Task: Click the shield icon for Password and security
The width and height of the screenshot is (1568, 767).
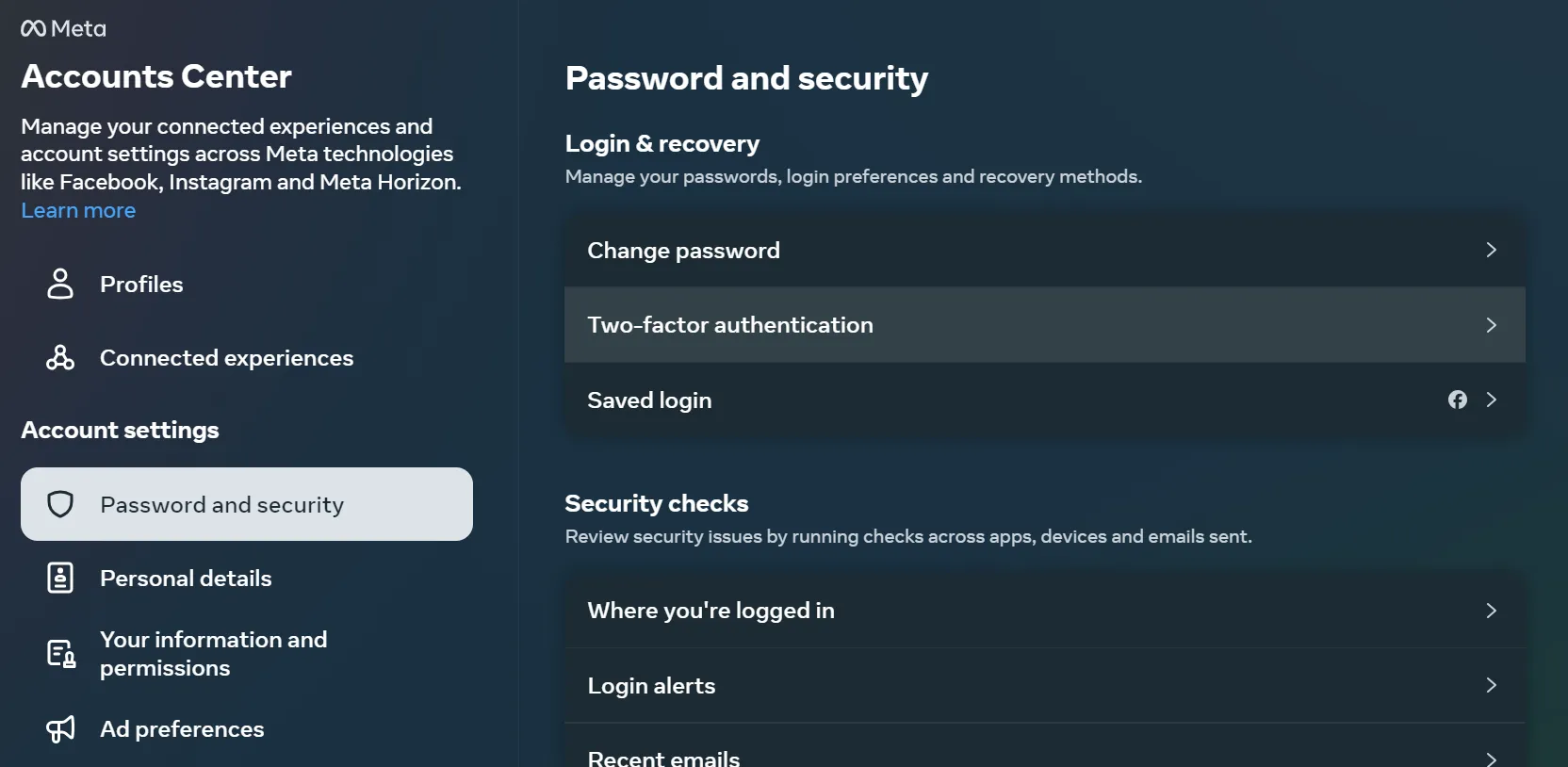Action: [x=60, y=504]
